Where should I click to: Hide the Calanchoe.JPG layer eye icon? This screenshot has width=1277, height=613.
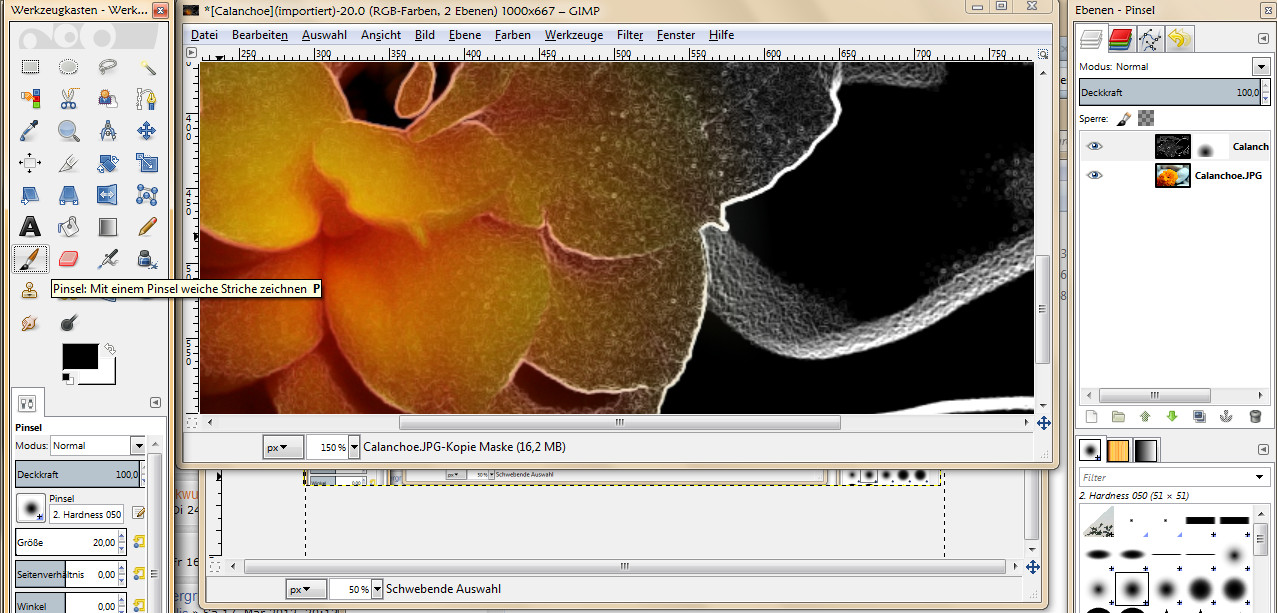point(1095,175)
